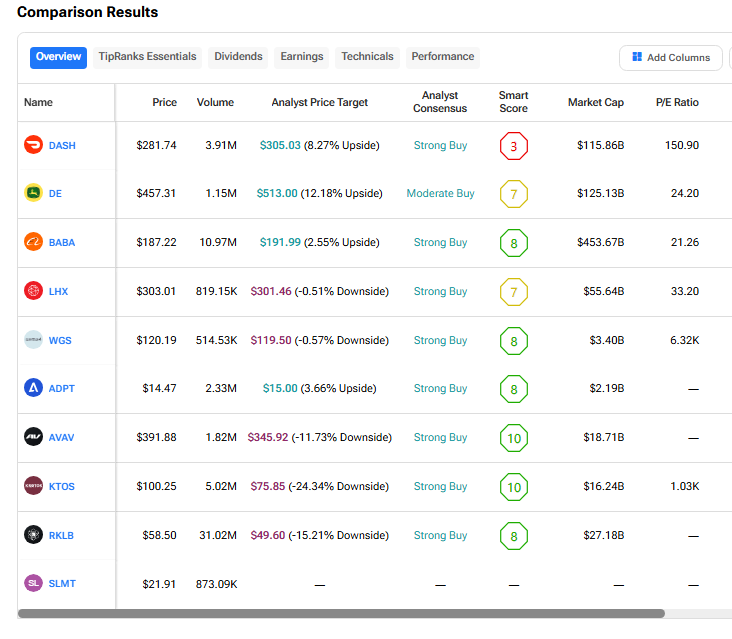Click the John Deere (DE) logo icon
The width and height of the screenshot is (732, 639).
click(x=34, y=194)
